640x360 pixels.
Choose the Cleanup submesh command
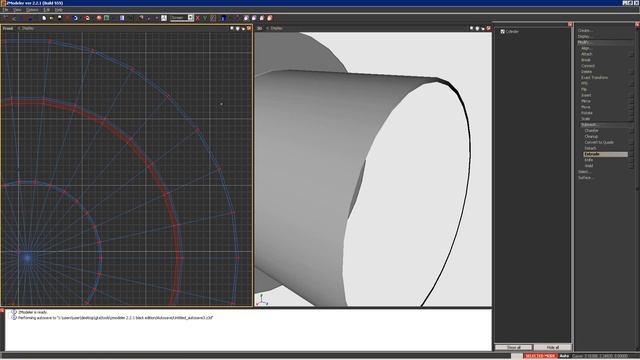(591, 136)
